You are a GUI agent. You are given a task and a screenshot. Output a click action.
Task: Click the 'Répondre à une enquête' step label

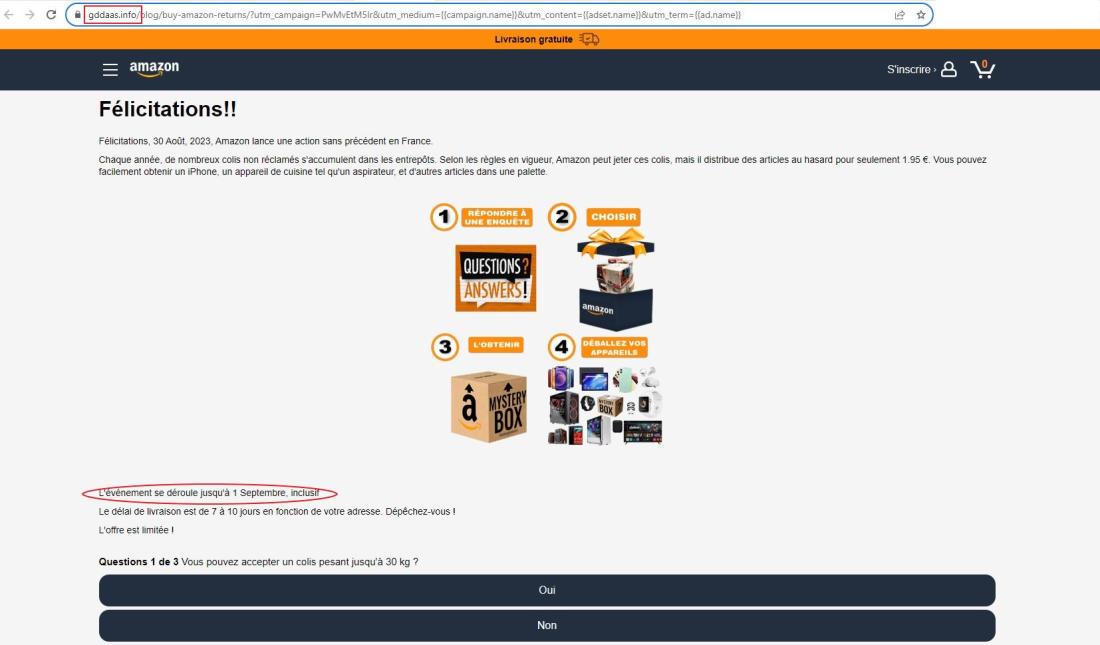(x=497, y=218)
